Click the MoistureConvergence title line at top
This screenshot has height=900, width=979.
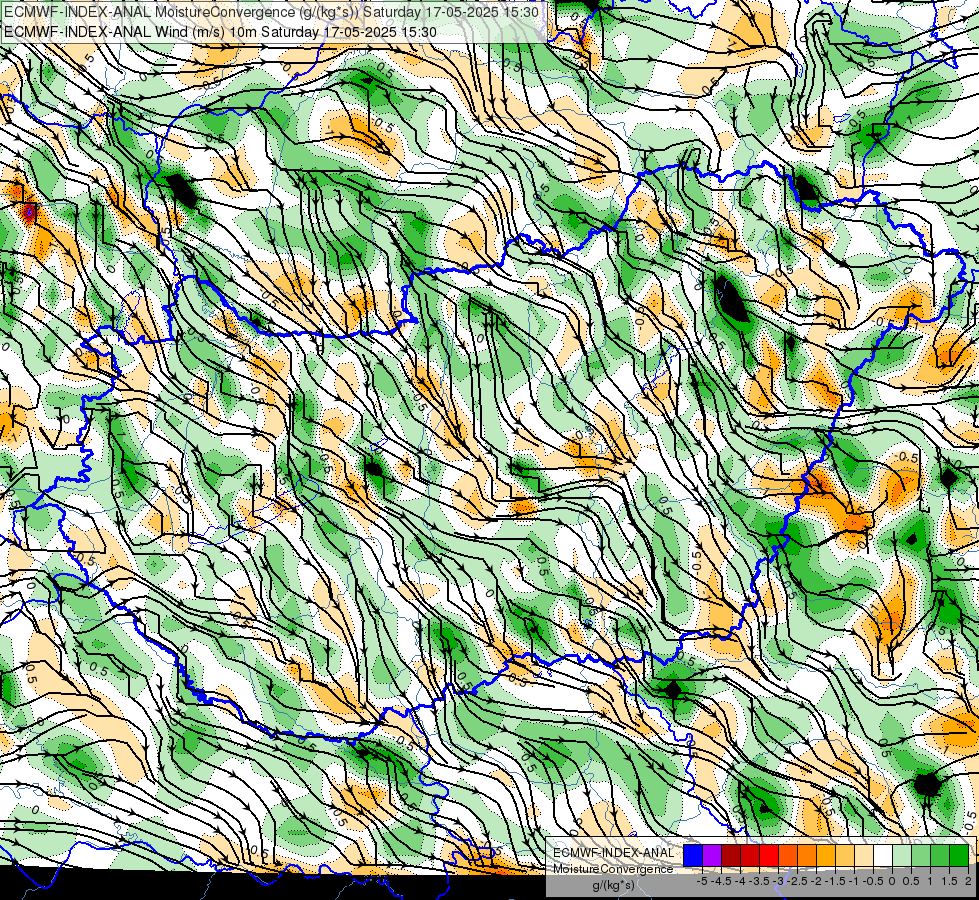(x=272, y=12)
